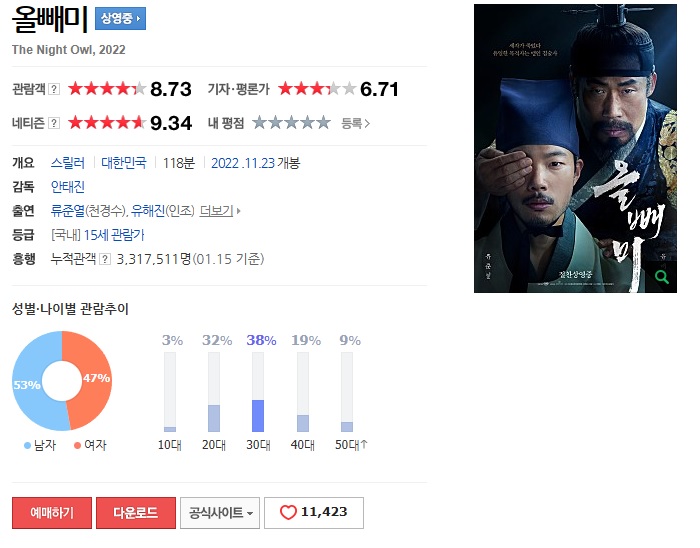Image resolution: width=700 pixels, height=548 pixels.
Task: Open director 안태진 link
Action: pyautogui.click(x=67, y=187)
